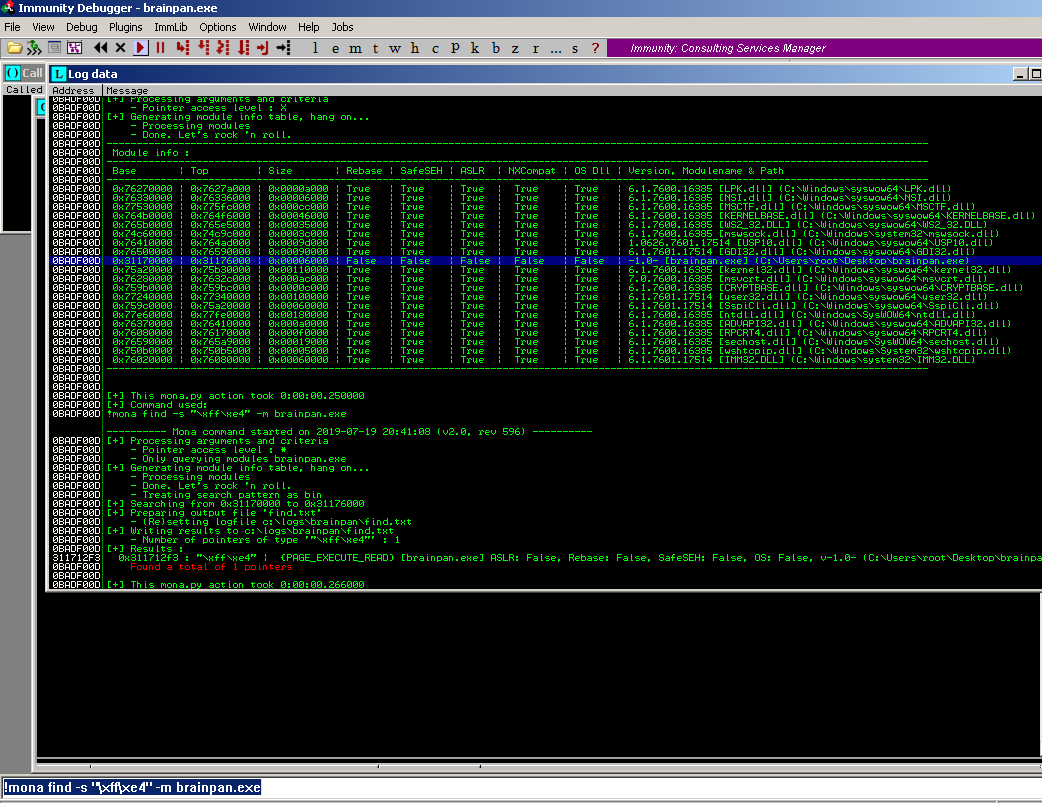Click the Trace over toolbar icon
1042x803 pixels.
point(244,48)
